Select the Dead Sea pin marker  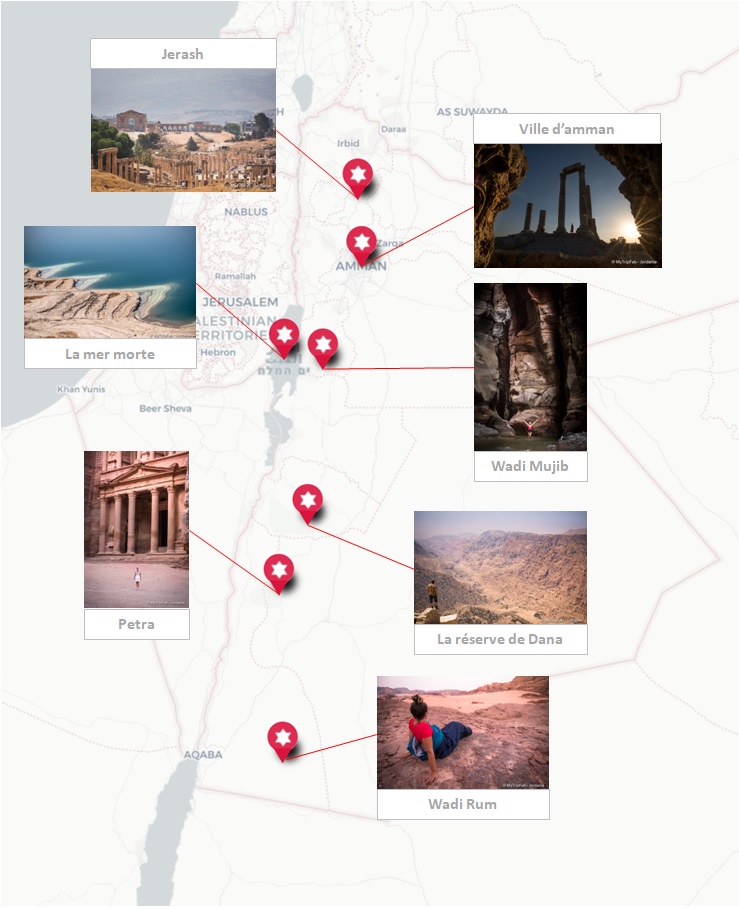click(x=284, y=337)
